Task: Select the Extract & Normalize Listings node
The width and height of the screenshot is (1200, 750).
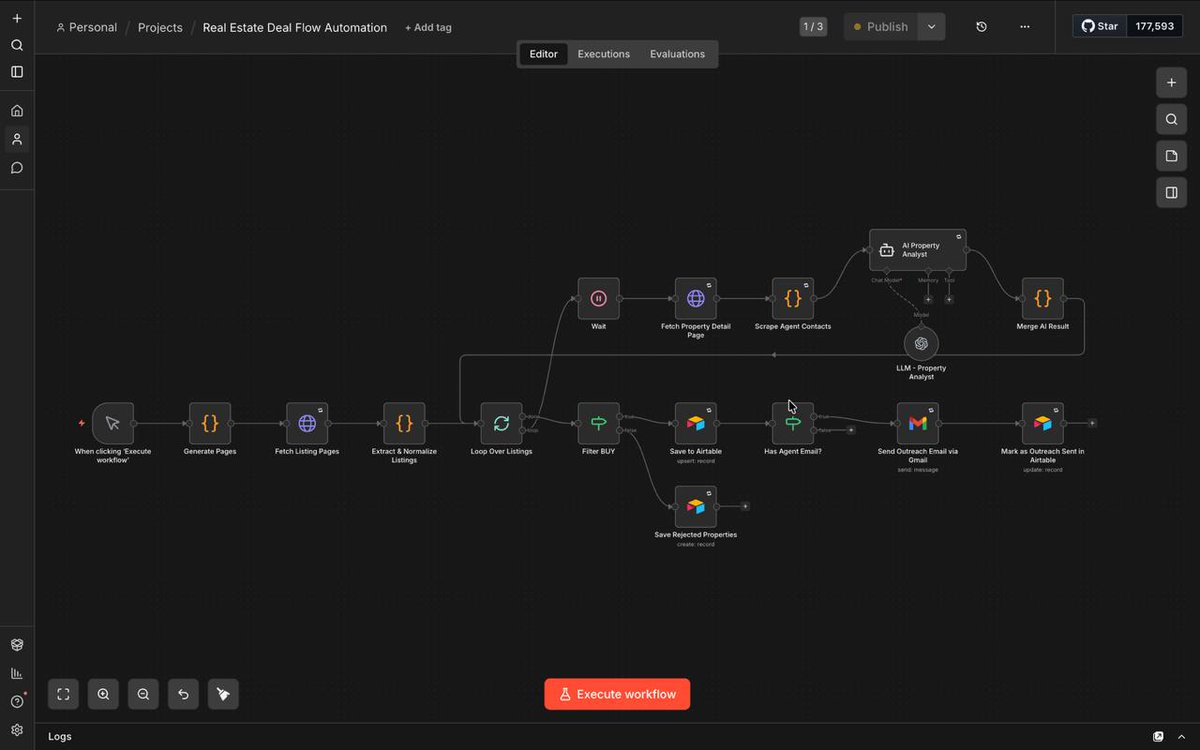Action: click(404, 424)
